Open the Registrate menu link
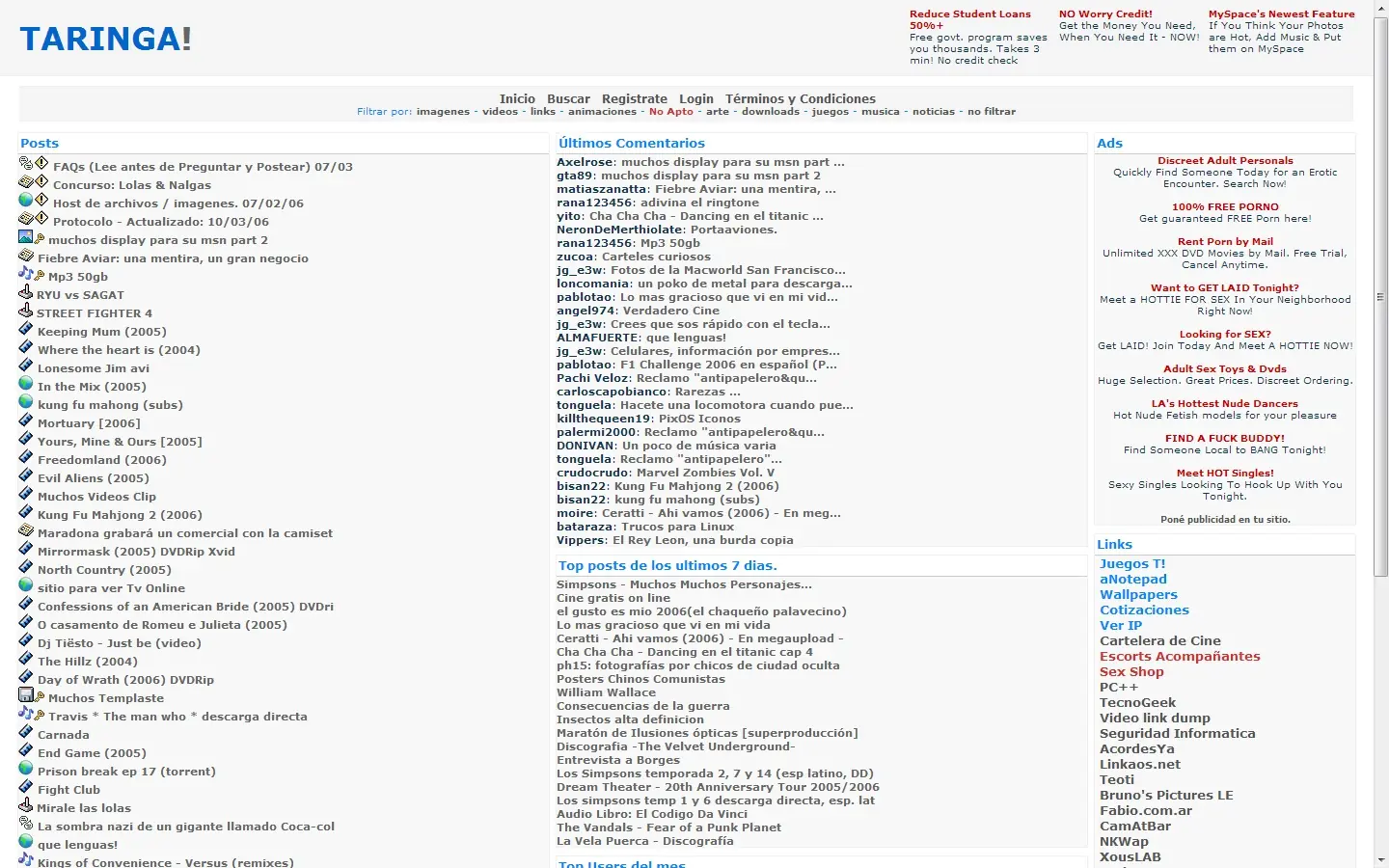 click(635, 98)
